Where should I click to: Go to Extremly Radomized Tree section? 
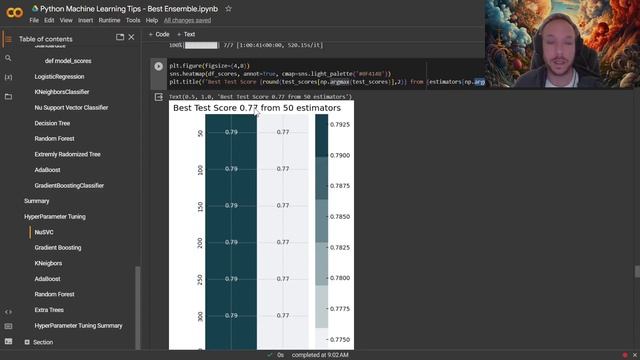pos(67,154)
